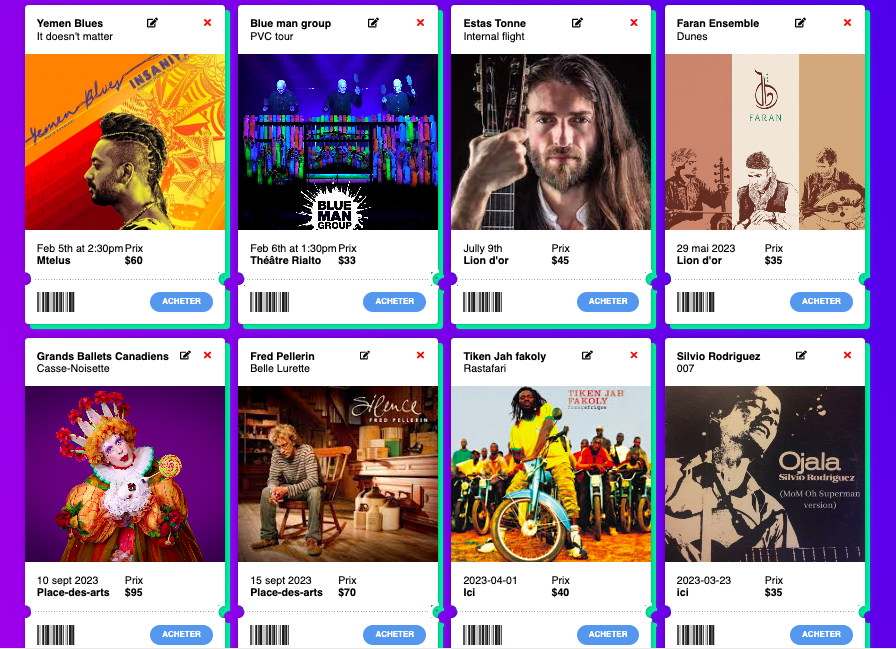Click the Yemen Blues ticket barcode
This screenshot has height=649, width=896.
pos(56,302)
